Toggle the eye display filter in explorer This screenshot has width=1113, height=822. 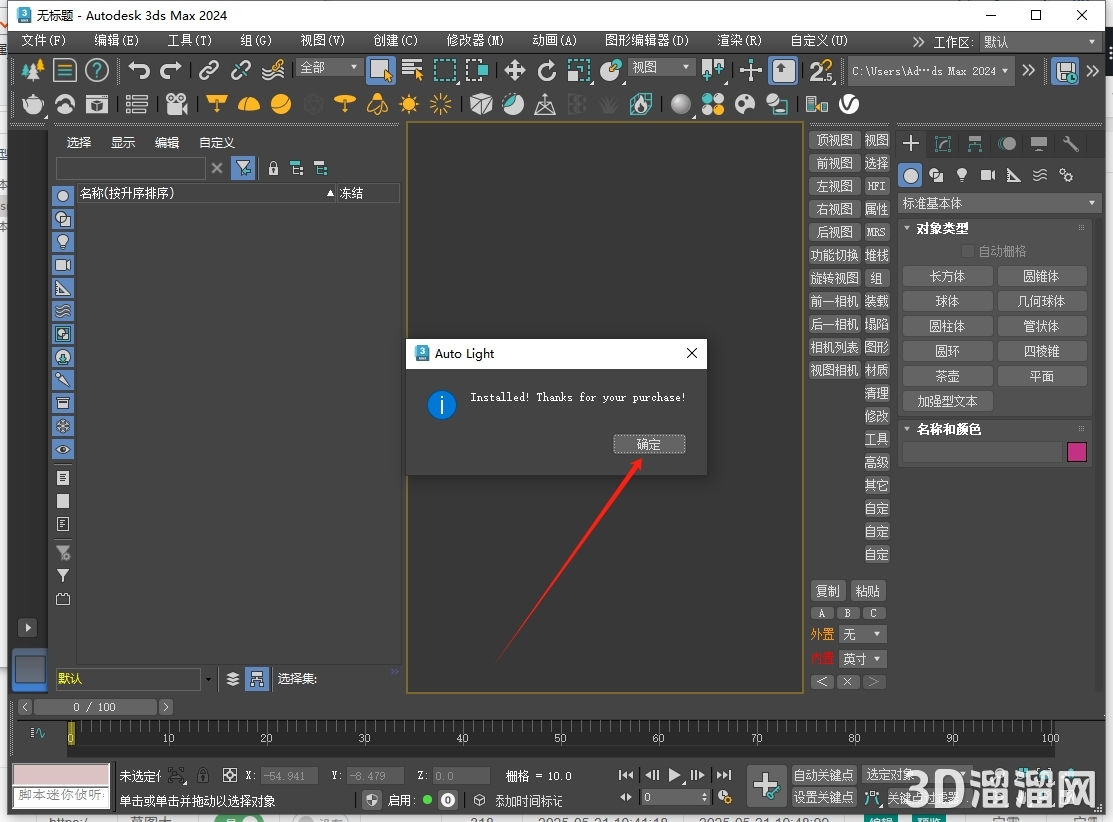63,449
